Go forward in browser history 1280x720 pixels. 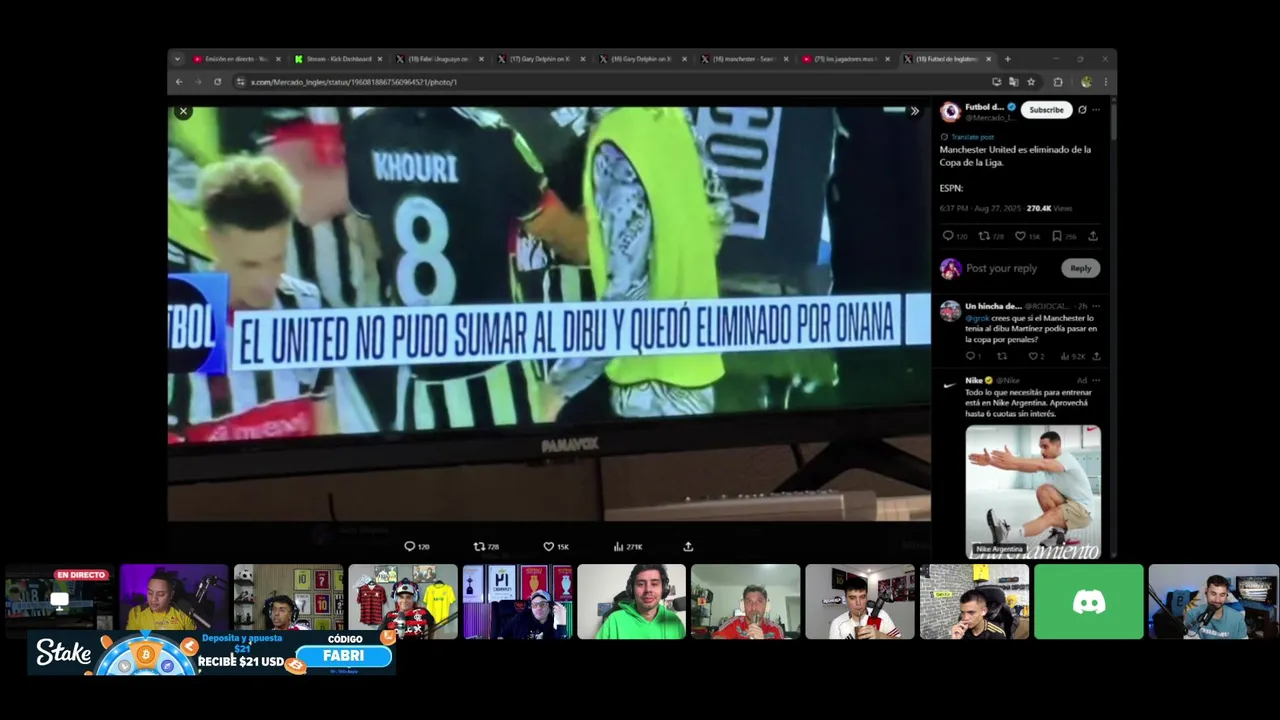(x=198, y=82)
